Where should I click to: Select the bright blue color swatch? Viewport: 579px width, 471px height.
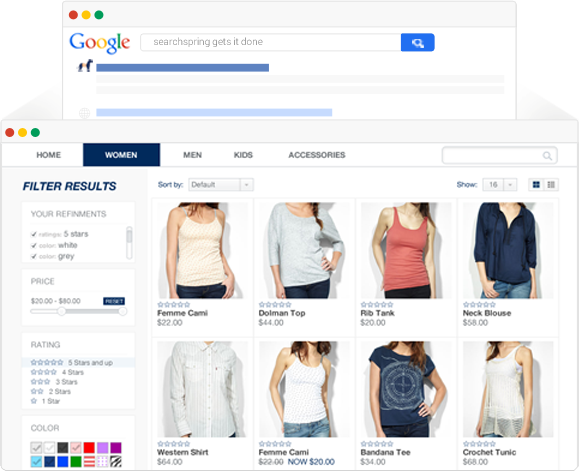pyautogui.click(x=63, y=461)
